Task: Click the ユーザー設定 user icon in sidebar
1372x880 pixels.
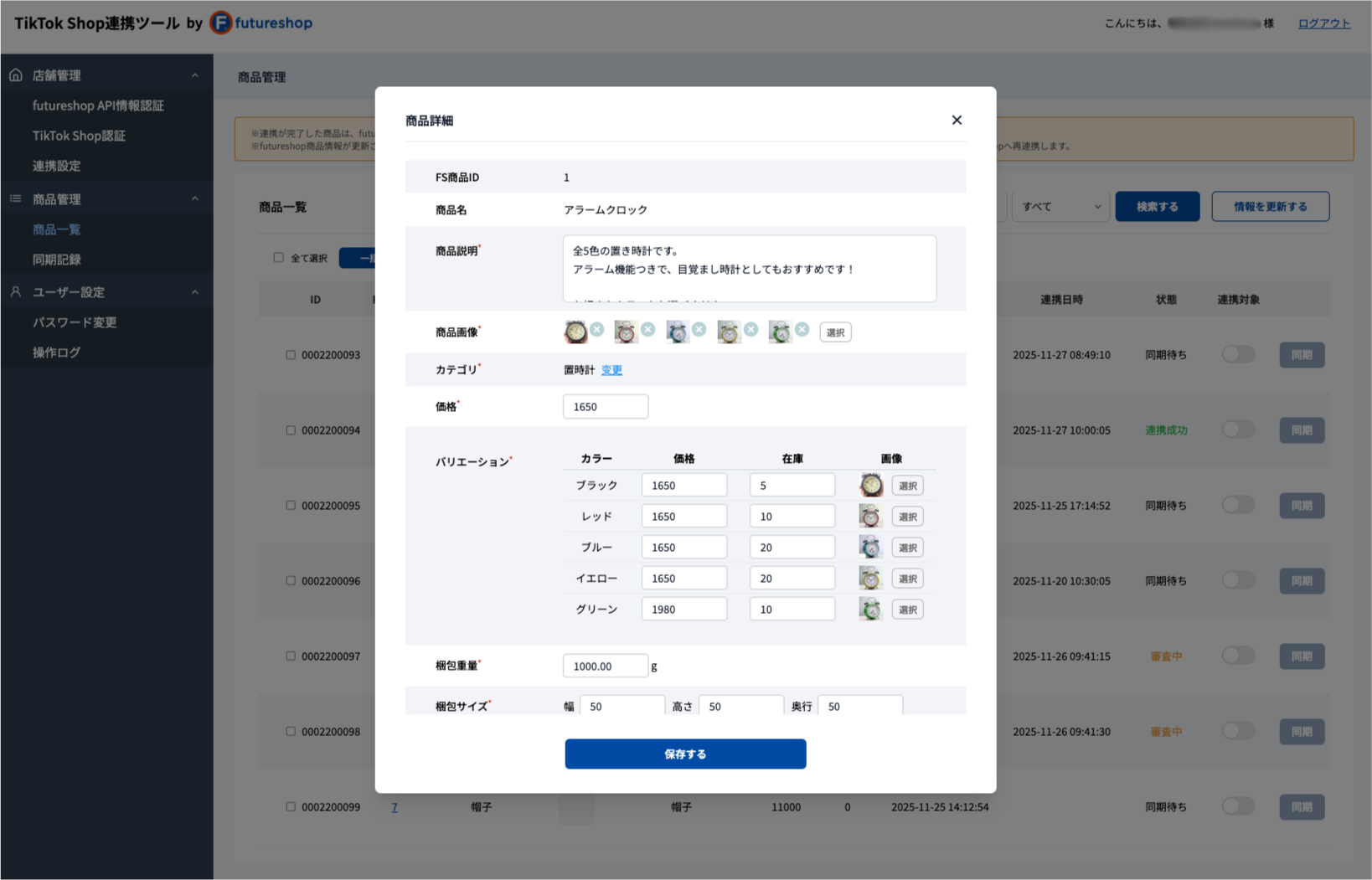Action: (x=16, y=292)
